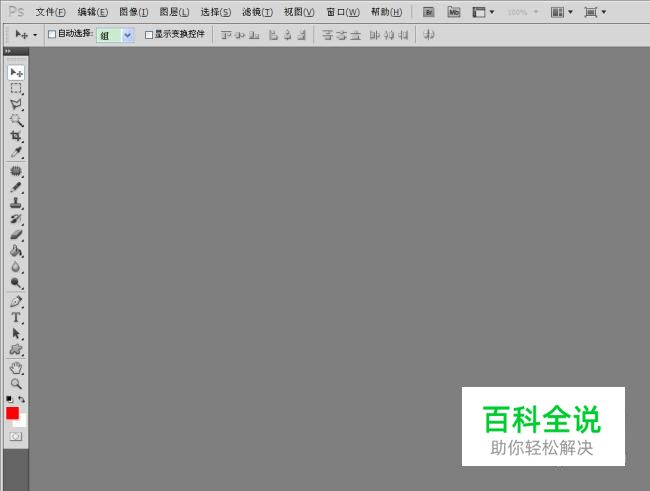Screen dimensions: 650x491
Task: Select the Pen tool
Action: click(x=16, y=301)
